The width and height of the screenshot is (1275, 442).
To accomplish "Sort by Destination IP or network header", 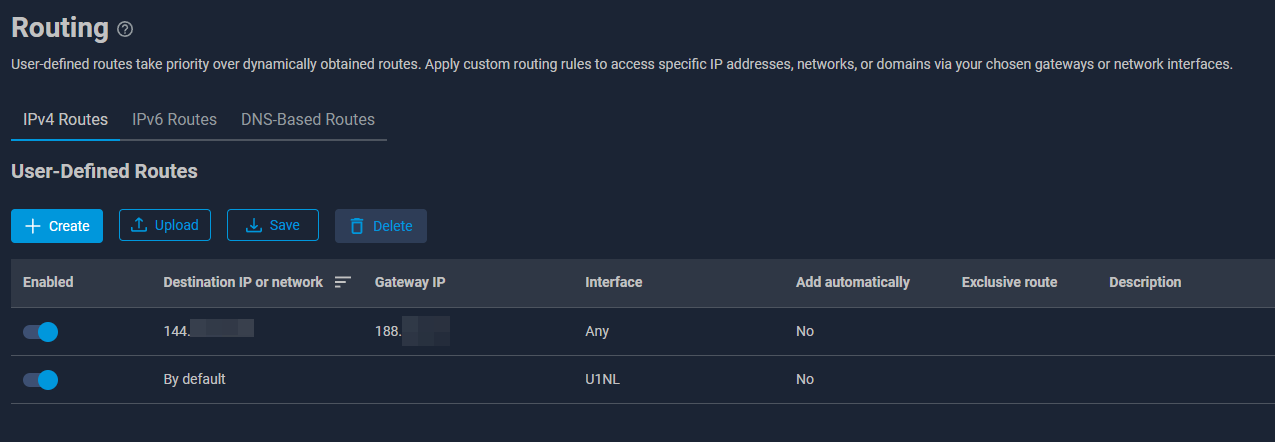I will (x=243, y=282).
